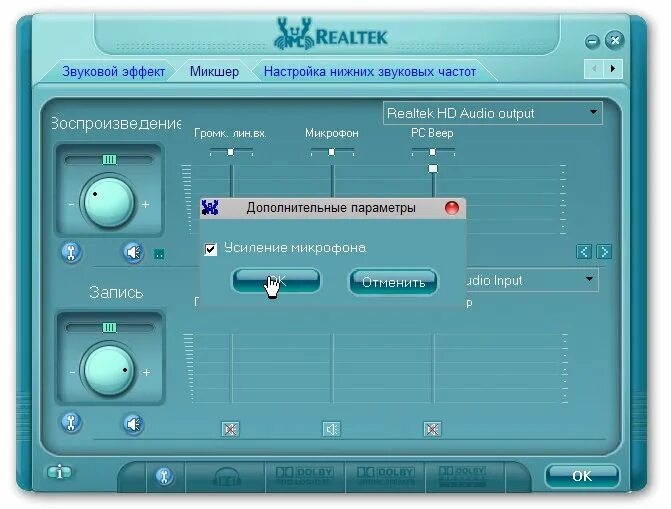Click the main OK button of Realtek window
The width and height of the screenshot is (671, 509).
click(x=582, y=476)
